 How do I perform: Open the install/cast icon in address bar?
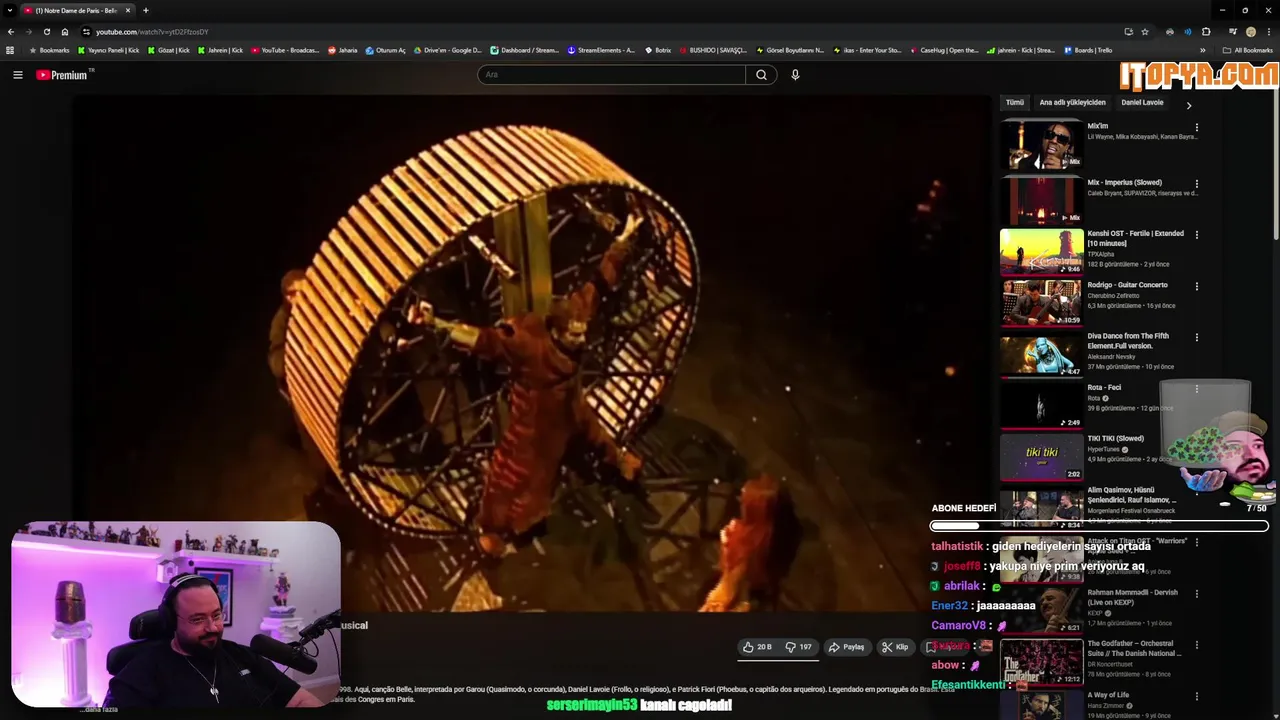[1128, 32]
